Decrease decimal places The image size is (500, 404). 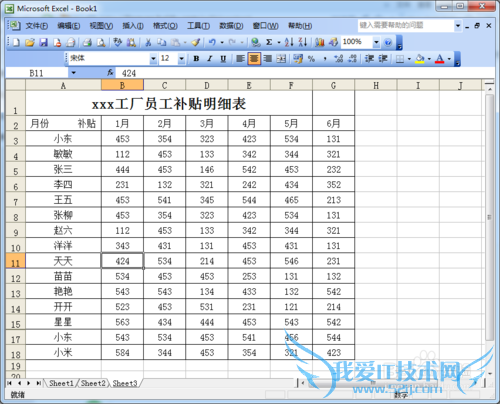coord(352,59)
